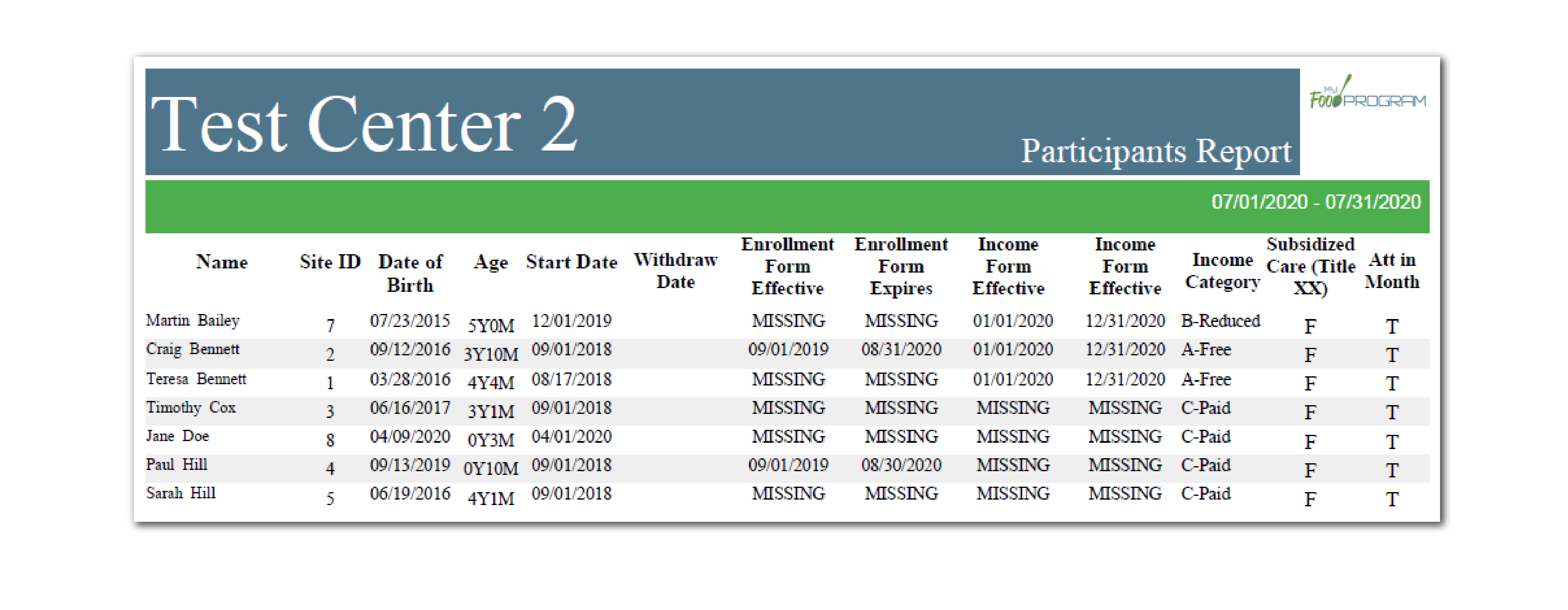Screen dimensions: 1568x610
Task: Click the Participants Report heading
Action: 1155,151
